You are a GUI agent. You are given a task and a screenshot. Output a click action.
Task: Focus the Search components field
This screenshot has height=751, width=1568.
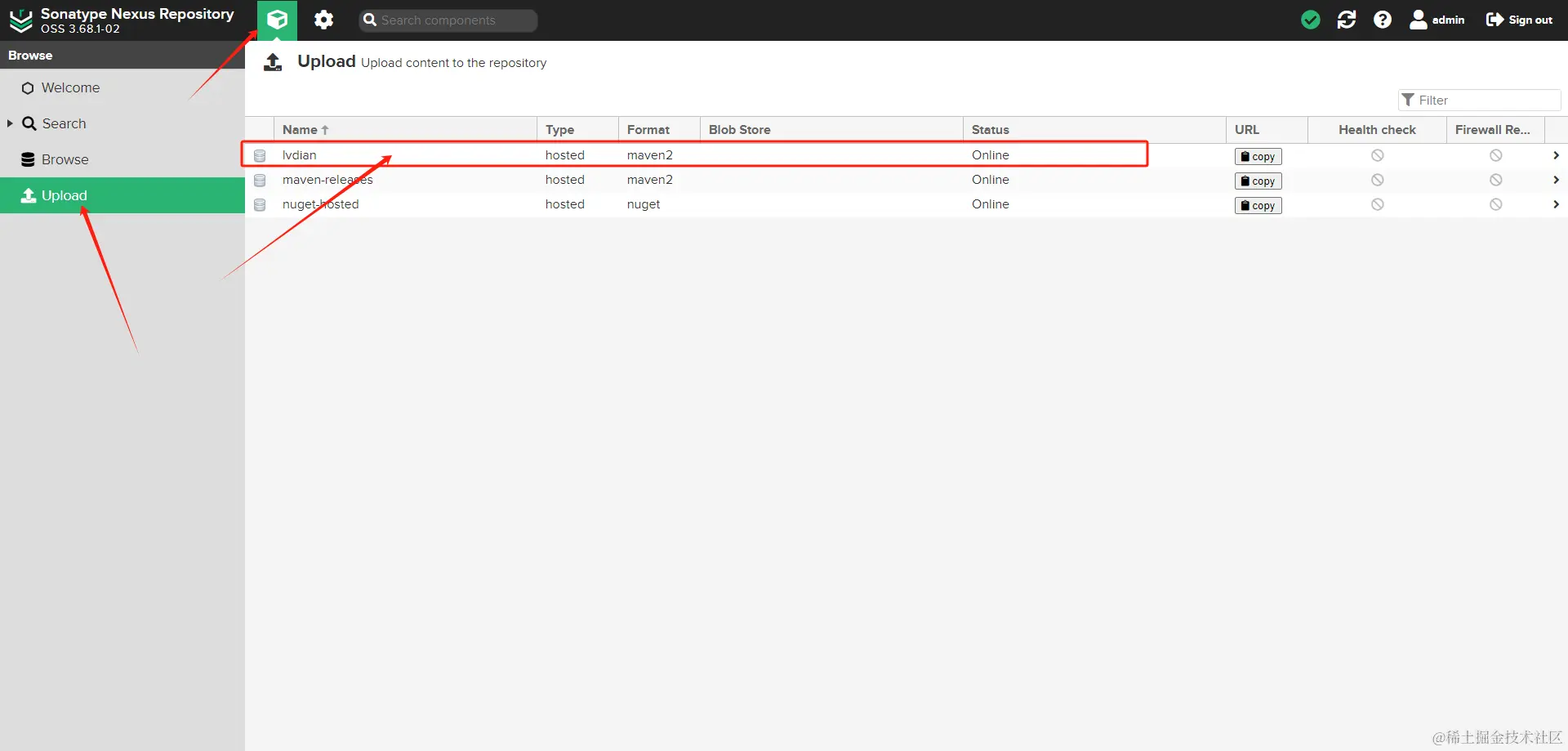point(448,20)
